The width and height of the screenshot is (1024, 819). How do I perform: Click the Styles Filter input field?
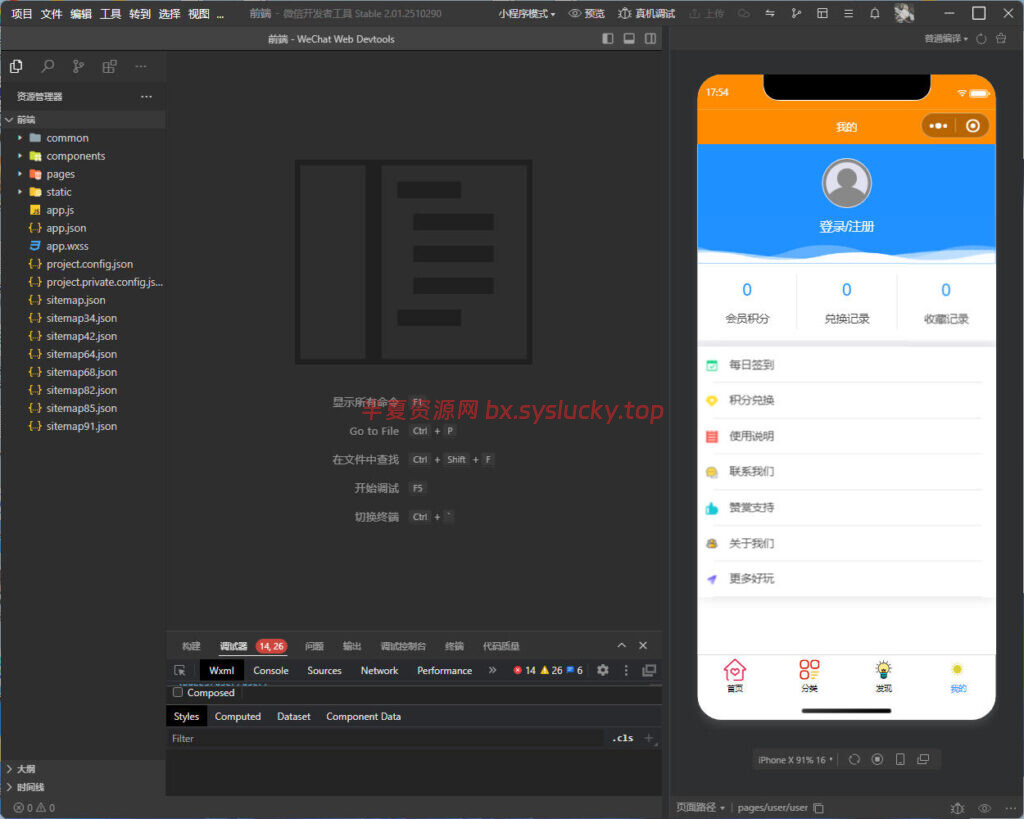tap(385, 738)
